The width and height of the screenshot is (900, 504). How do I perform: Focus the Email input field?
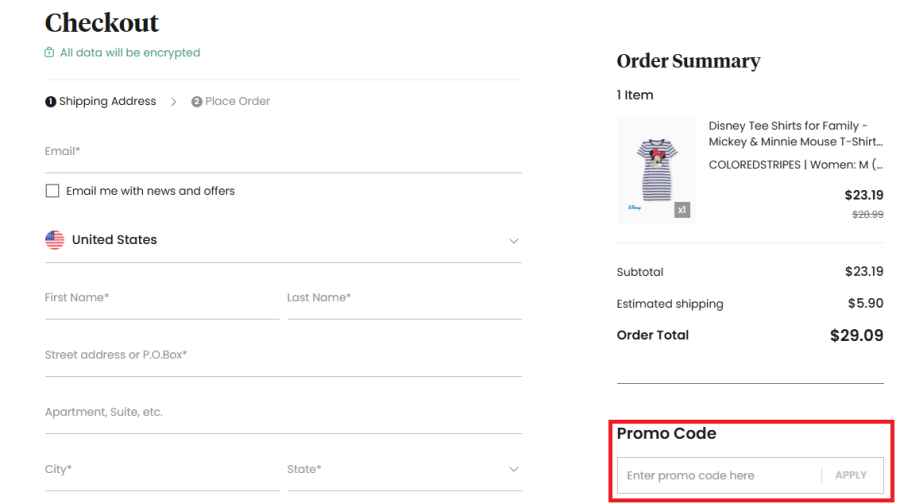(283, 152)
